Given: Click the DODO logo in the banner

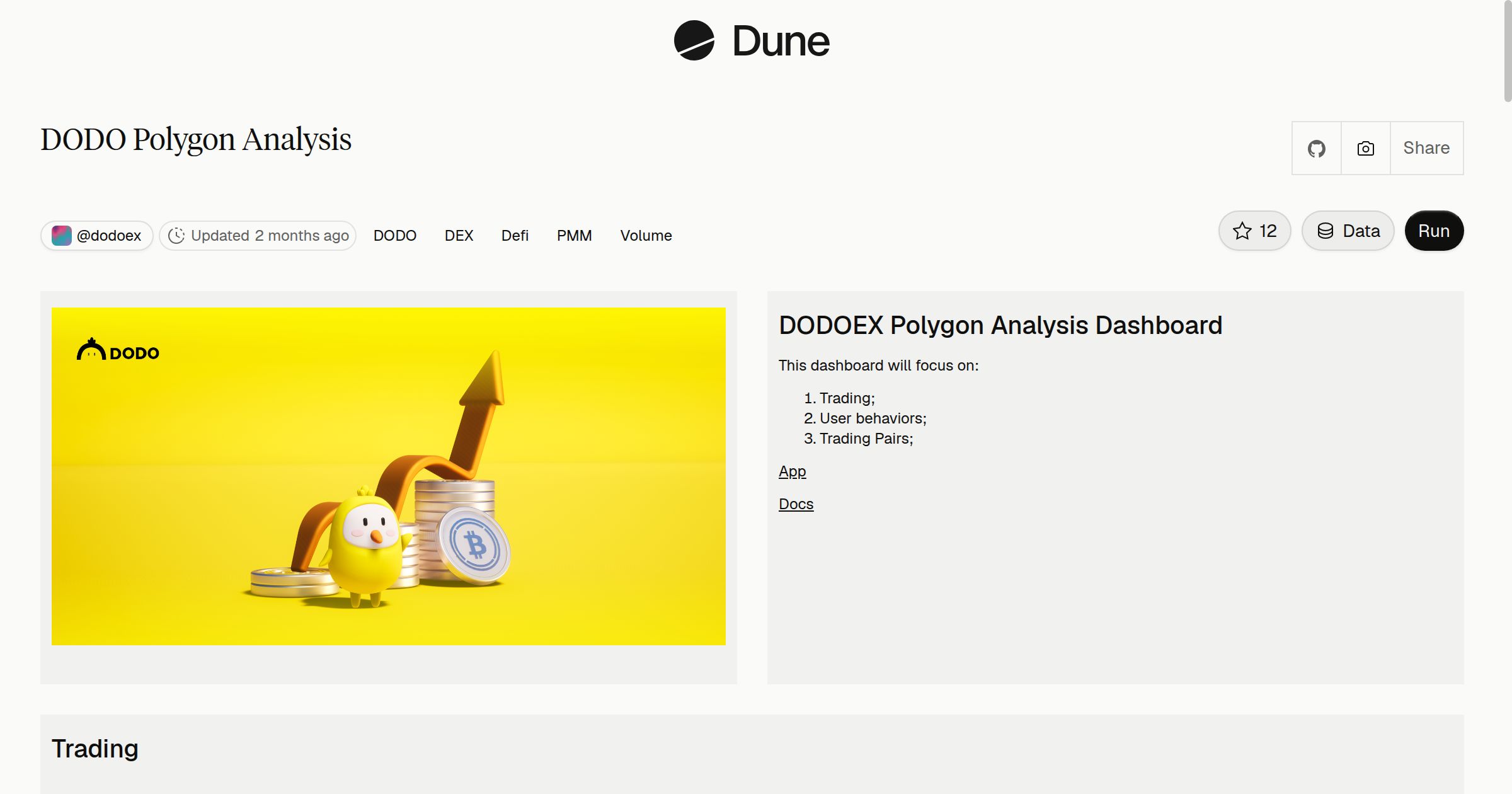Looking at the screenshot, I should (x=118, y=349).
